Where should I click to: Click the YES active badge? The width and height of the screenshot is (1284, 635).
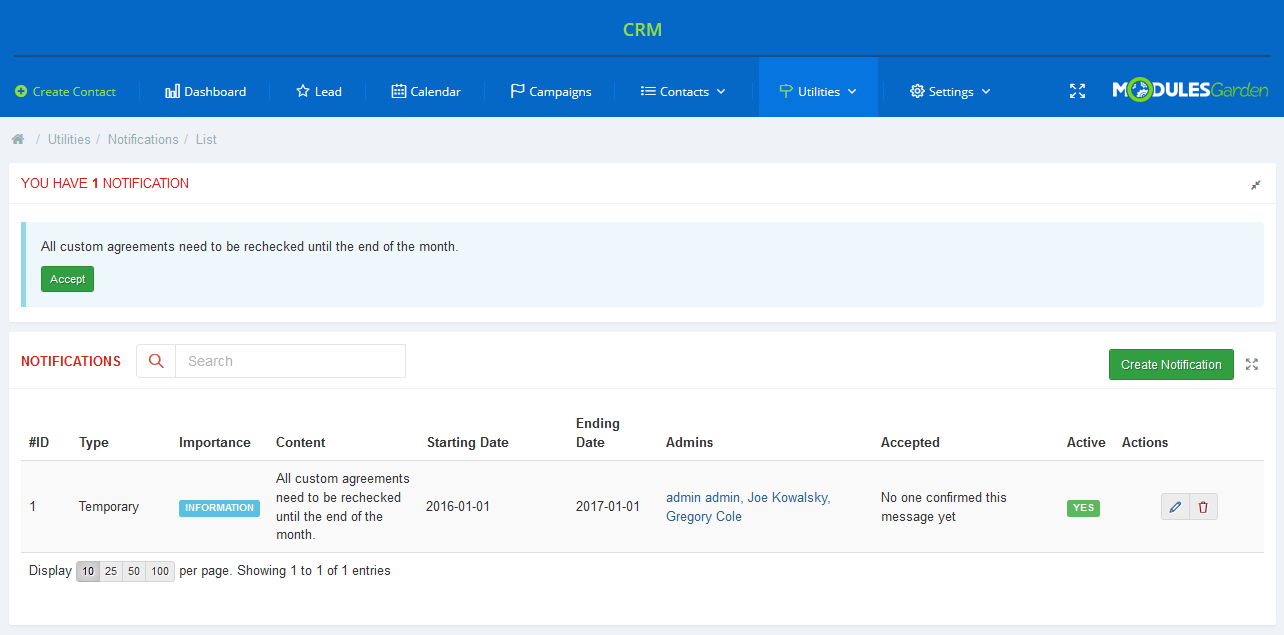(x=1083, y=508)
